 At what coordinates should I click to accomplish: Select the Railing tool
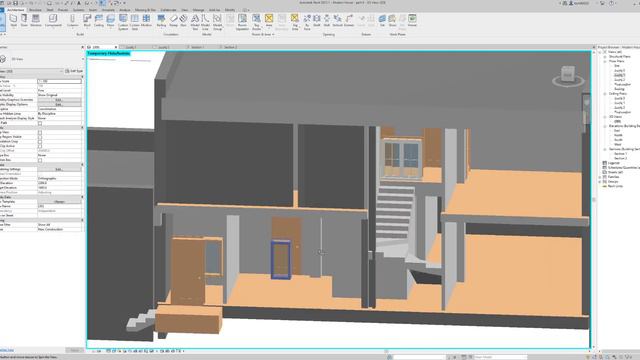(x=161, y=20)
